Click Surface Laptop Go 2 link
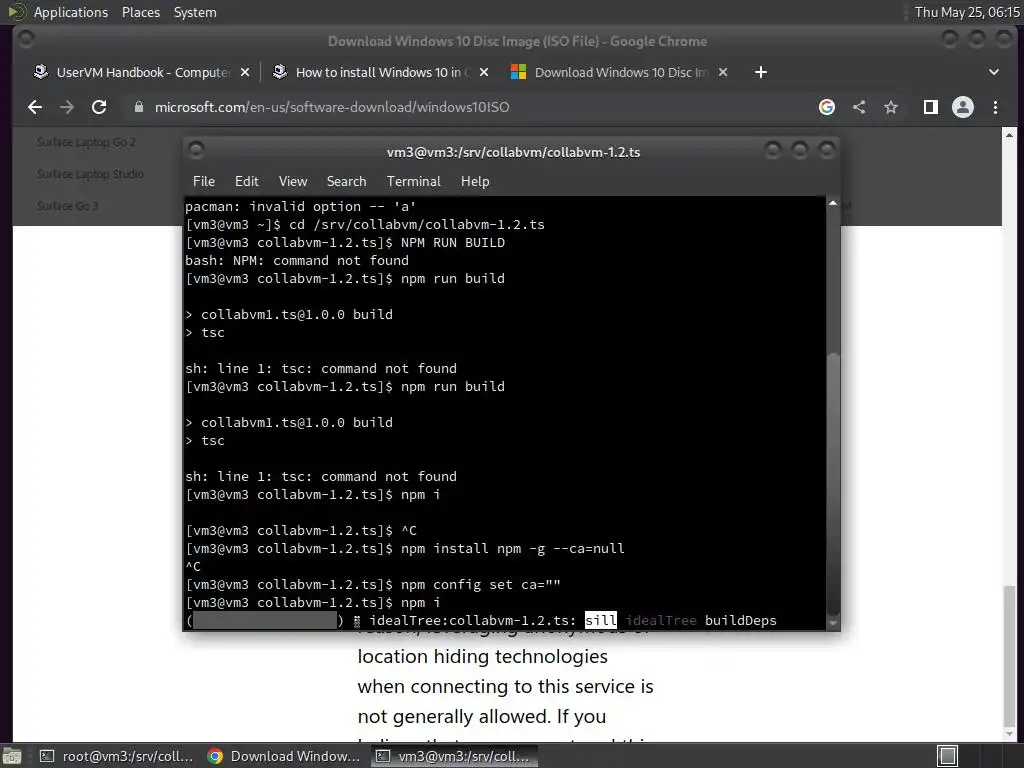 point(86,142)
